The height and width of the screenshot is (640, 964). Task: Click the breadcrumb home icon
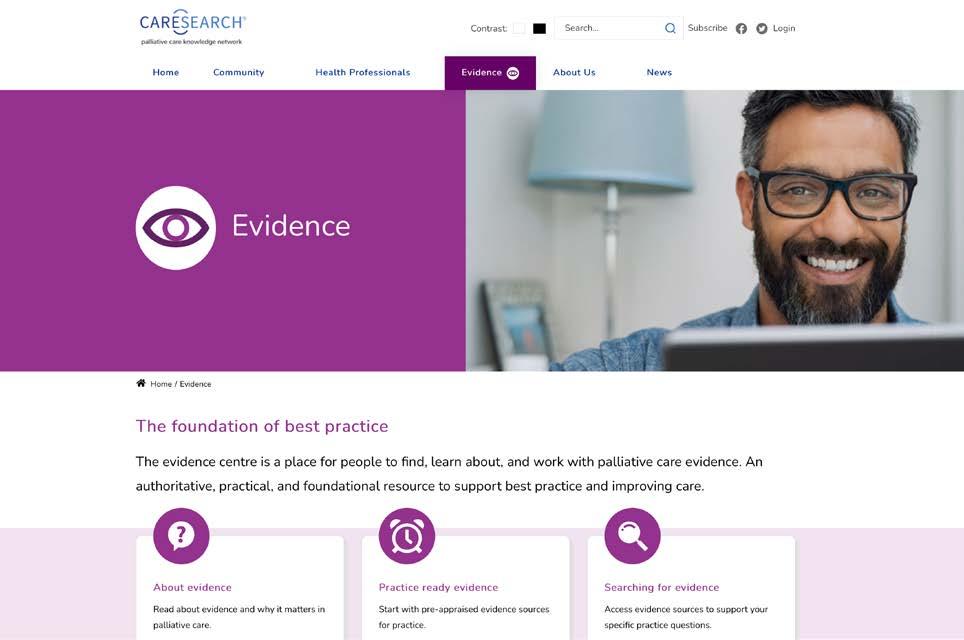click(x=141, y=383)
